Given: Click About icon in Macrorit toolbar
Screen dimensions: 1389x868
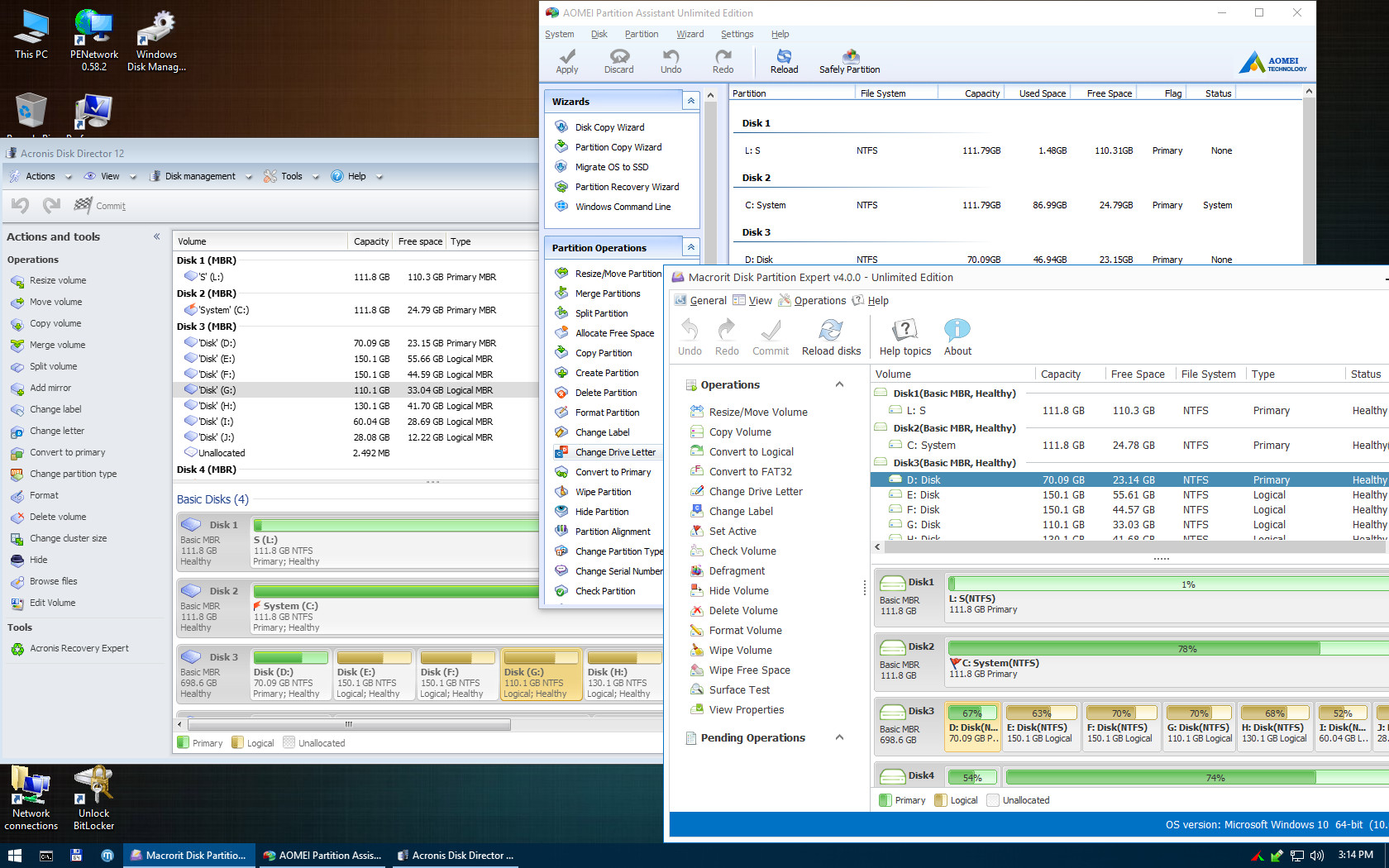Looking at the screenshot, I should [x=957, y=337].
